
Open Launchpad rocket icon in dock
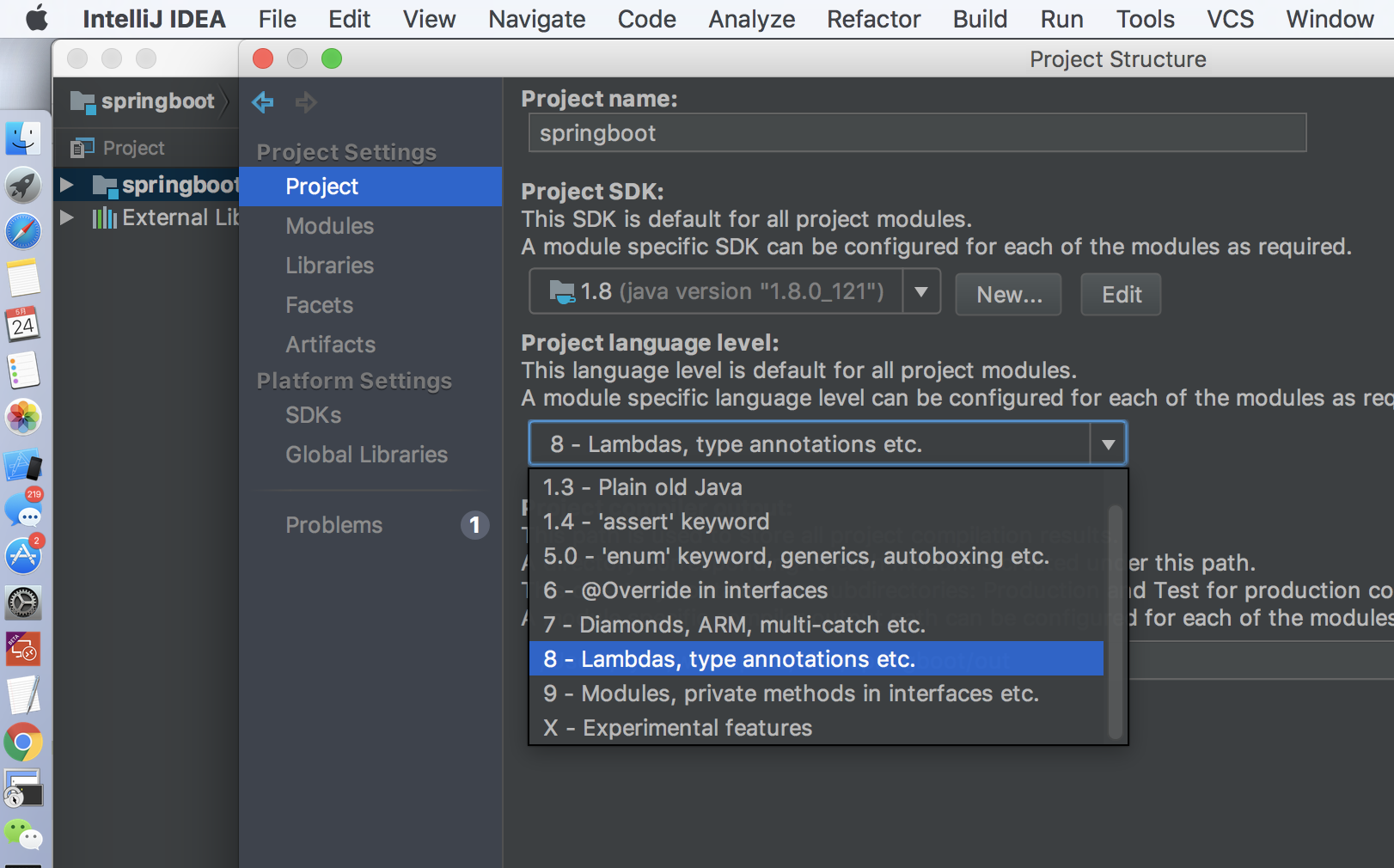(x=23, y=185)
